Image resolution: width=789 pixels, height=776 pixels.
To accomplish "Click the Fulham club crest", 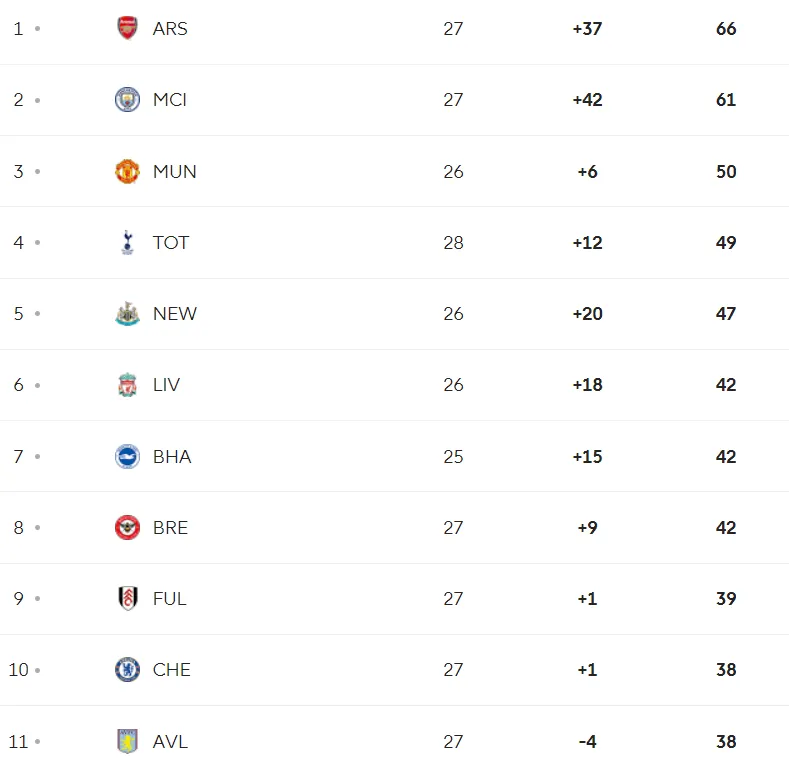I will tap(127, 598).
